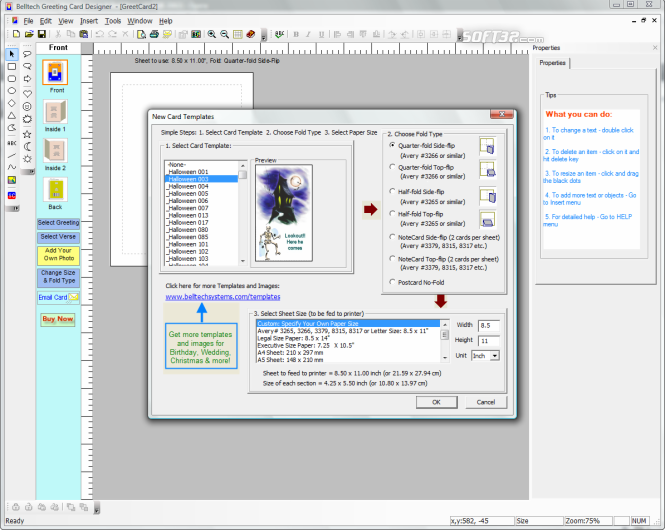This screenshot has height=530, width=665.
Task: Click the Zoom Out magnifier icon
Action: click(x=225, y=34)
